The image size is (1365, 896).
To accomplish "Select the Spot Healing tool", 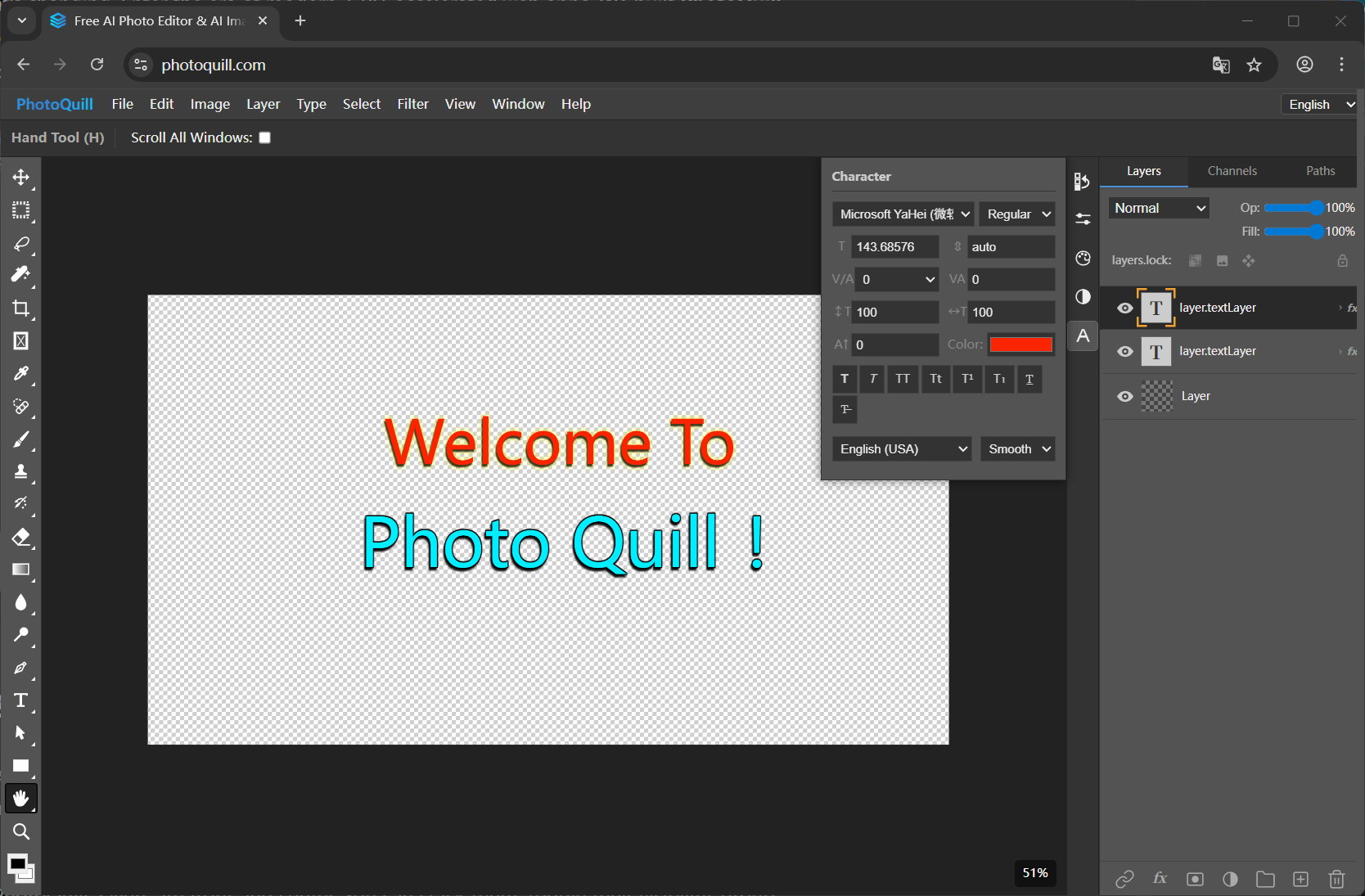I will click(21, 407).
